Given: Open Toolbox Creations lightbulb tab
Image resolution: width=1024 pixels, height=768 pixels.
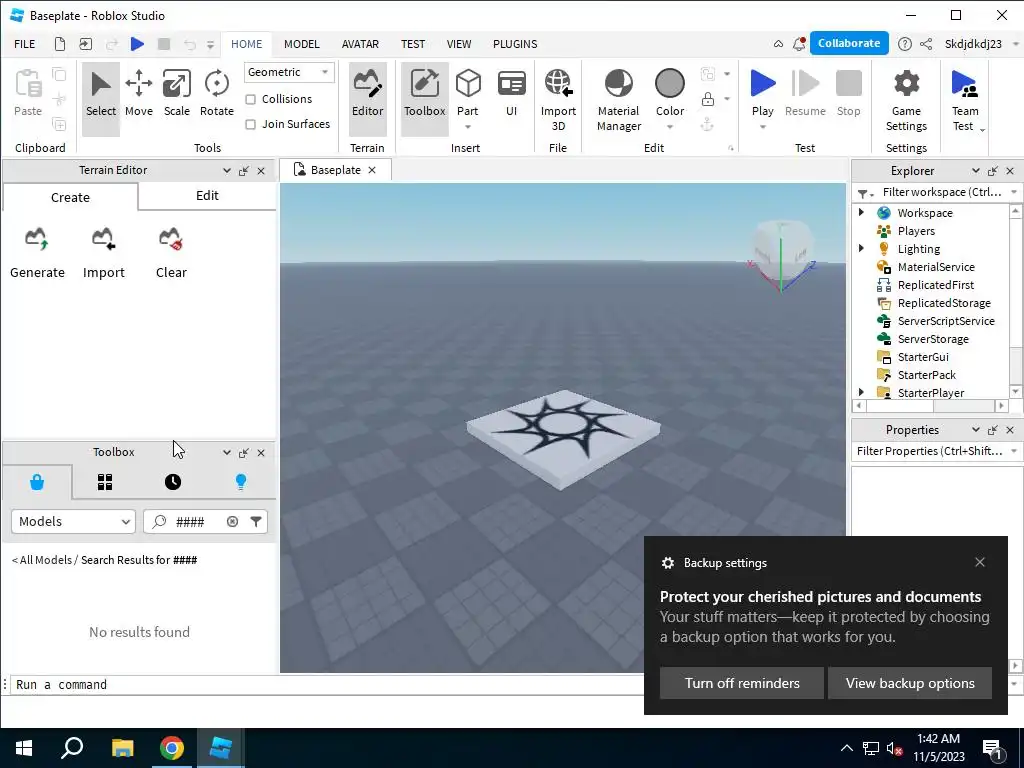Looking at the screenshot, I should pyautogui.click(x=240, y=482).
